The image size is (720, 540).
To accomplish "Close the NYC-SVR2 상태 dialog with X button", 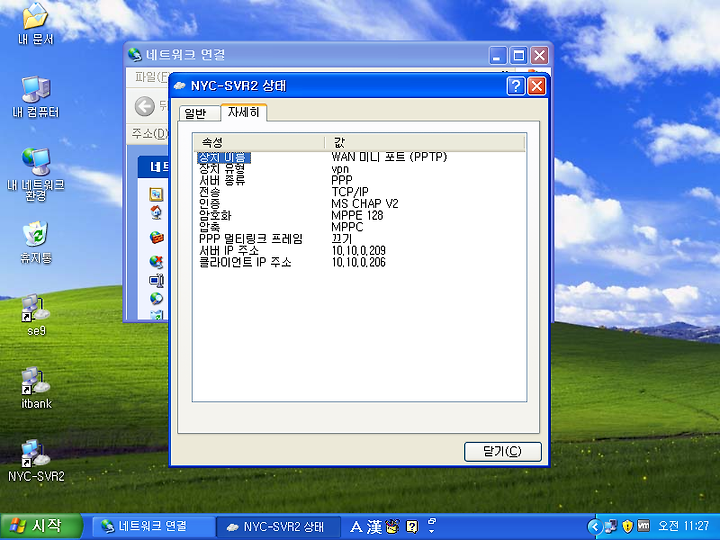I will (536, 86).
